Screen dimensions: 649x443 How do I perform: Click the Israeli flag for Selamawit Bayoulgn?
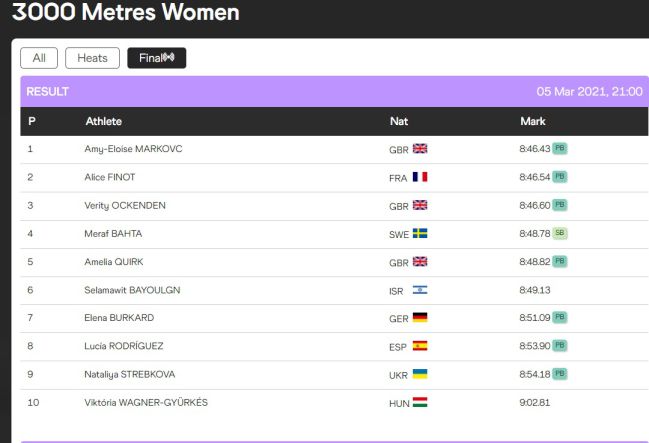tap(420, 290)
